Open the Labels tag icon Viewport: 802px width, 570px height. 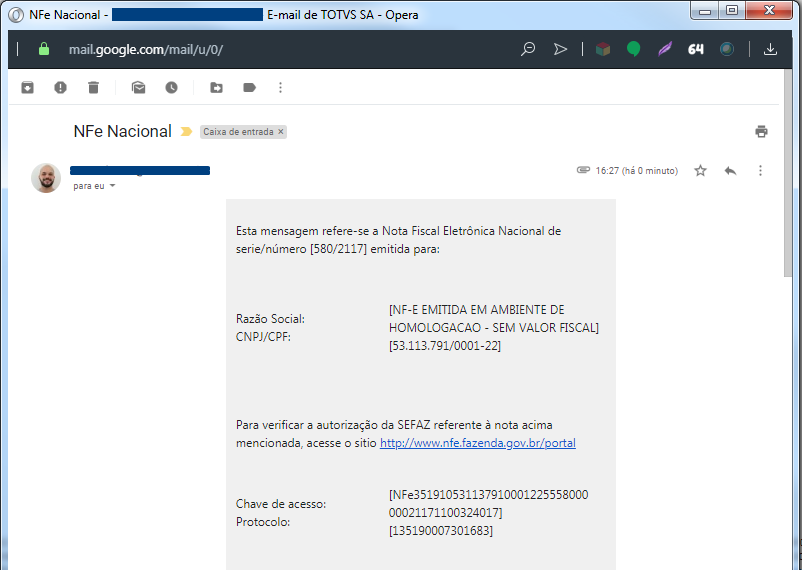coord(250,87)
